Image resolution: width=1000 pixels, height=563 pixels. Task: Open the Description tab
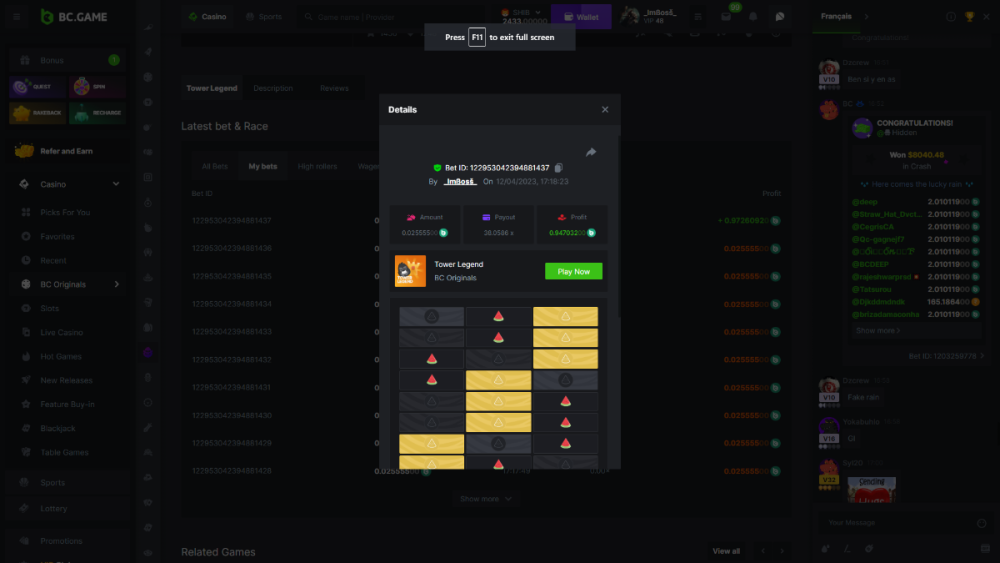click(273, 88)
